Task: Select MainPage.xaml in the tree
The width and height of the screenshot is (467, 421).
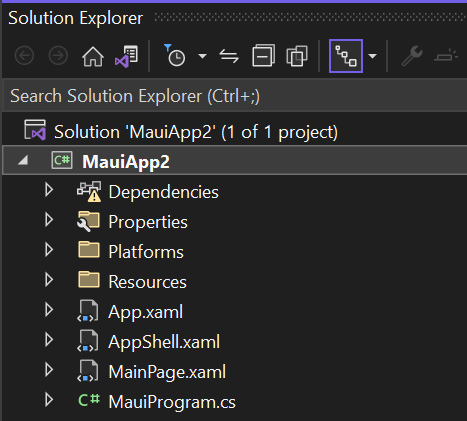Action: [x=167, y=372]
